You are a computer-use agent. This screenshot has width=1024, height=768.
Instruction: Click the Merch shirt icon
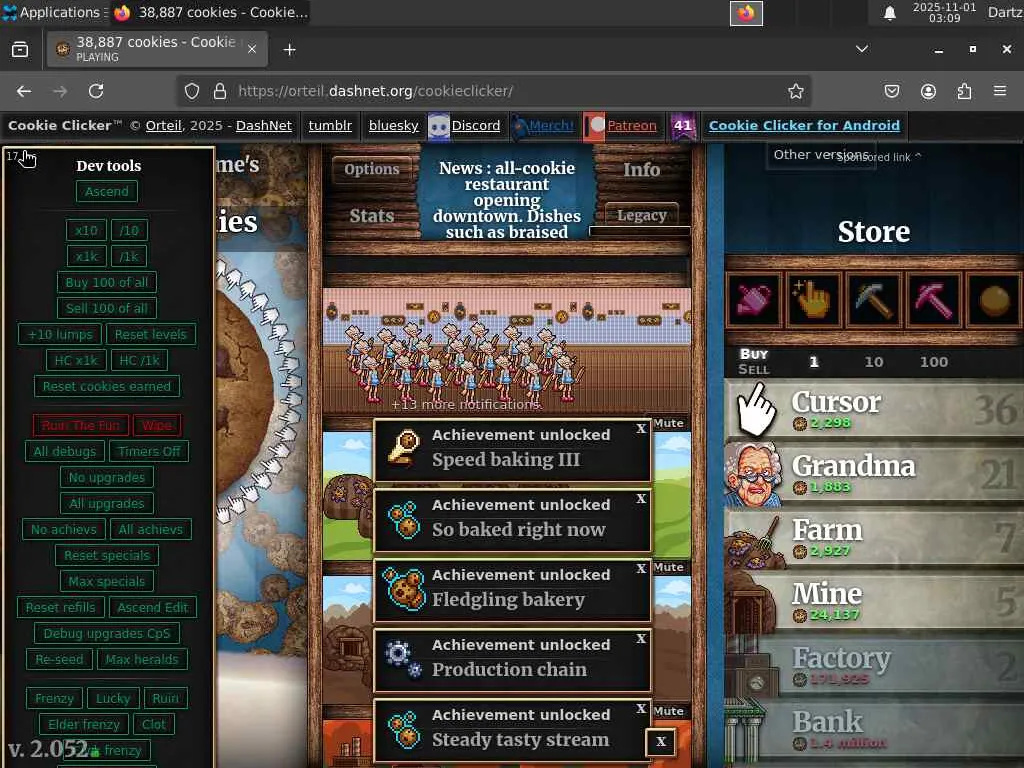coord(520,126)
